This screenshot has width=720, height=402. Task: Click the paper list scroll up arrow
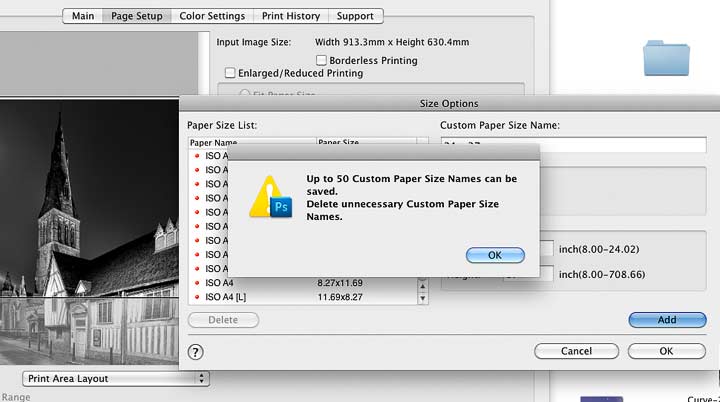pos(422,287)
